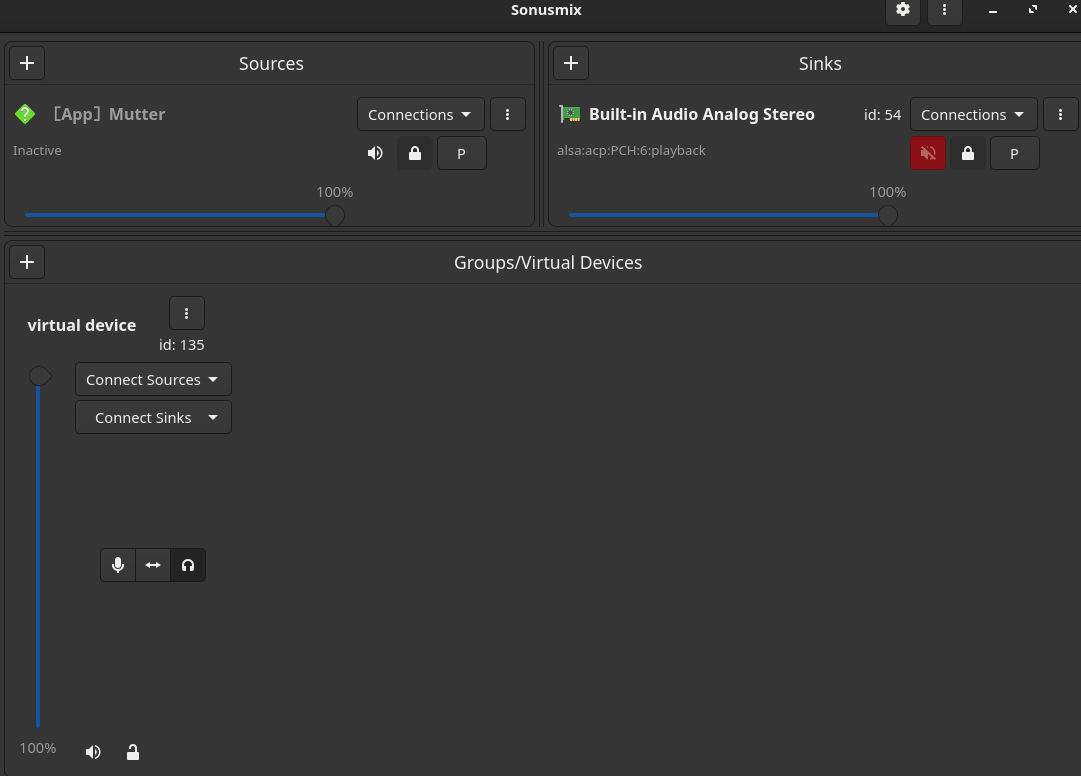Viewport: 1081px width, 776px height.
Task: Click the Inactive status text
Action: (37, 150)
